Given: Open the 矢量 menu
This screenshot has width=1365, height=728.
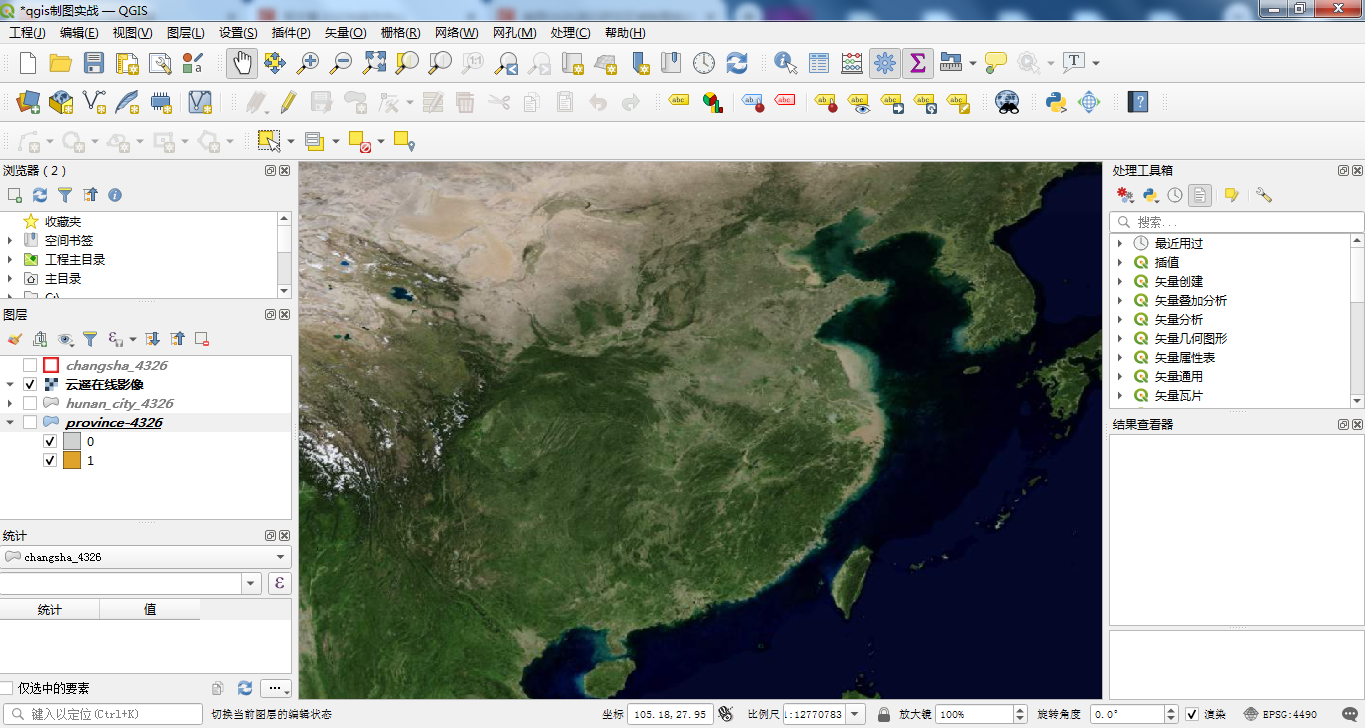Looking at the screenshot, I should tap(346, 33).
